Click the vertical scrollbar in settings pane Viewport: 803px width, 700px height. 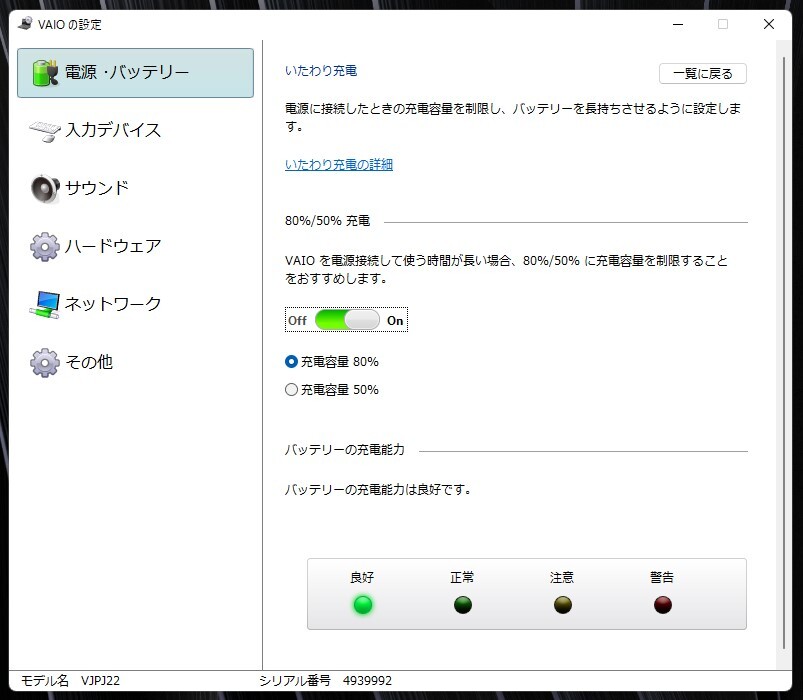point(784,353)
